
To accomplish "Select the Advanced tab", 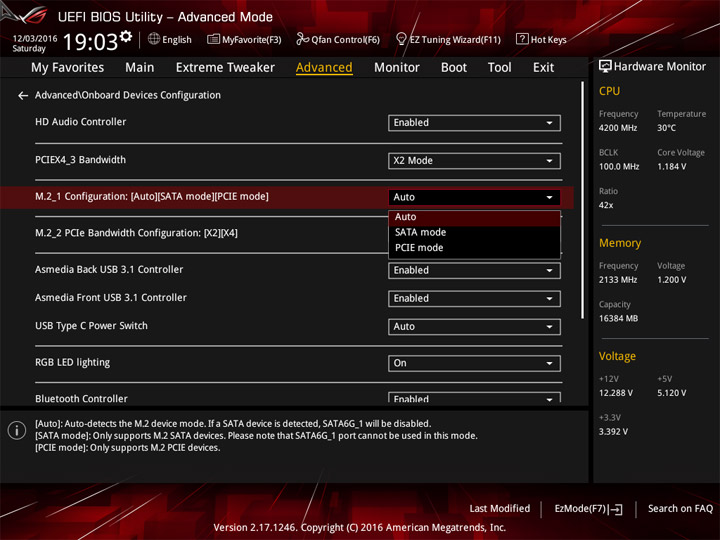I will point(324,68).
